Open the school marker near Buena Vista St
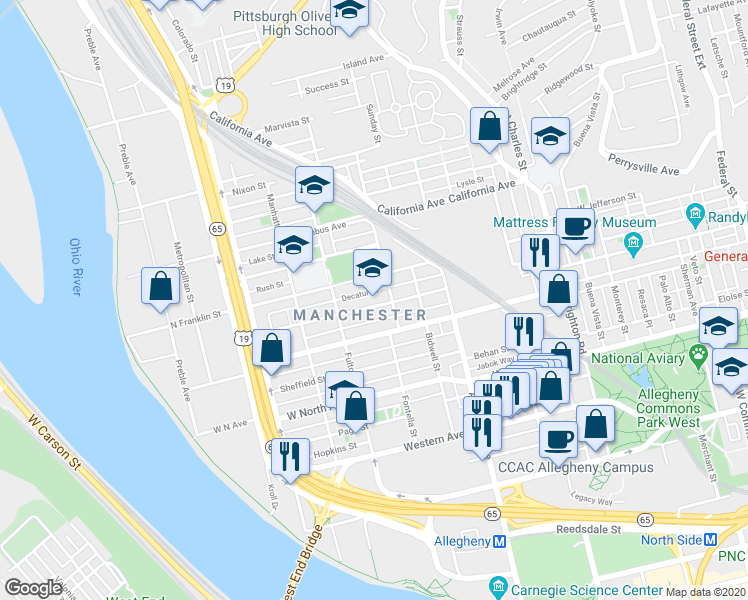The height and width of the screenshot is (600, 748). pyautogui.click(x=551, y=137)
